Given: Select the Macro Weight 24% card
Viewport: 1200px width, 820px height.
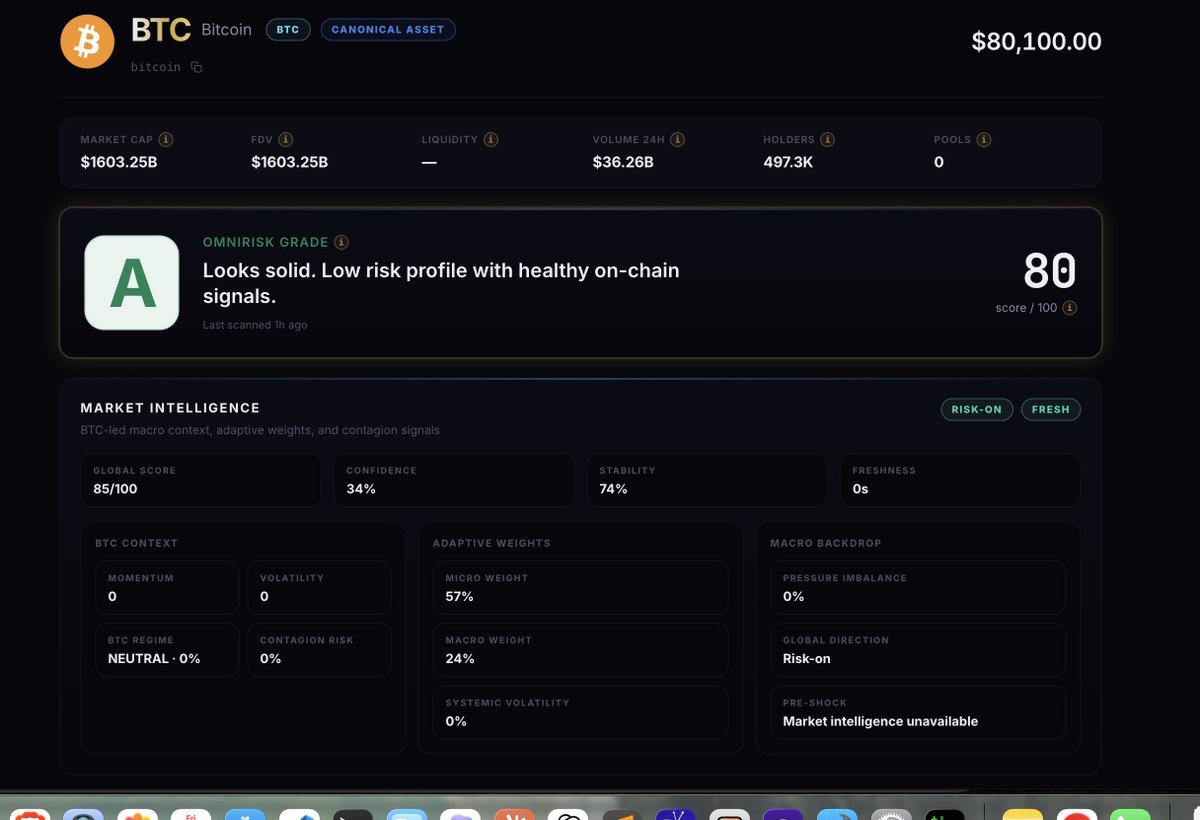Looking at the screenshot, I should (x=581, y=650).
